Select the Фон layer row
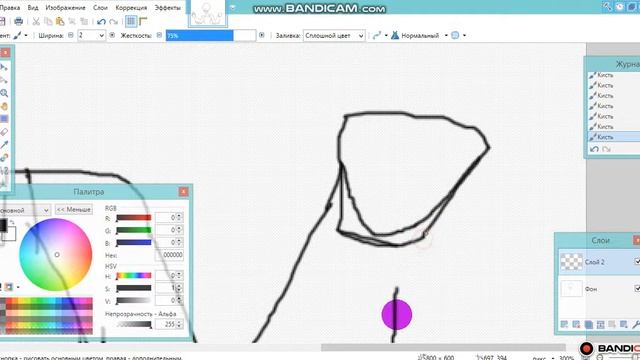Image resolution: width=640 pixels, height=360 pixels. click(x=599, y=289)
